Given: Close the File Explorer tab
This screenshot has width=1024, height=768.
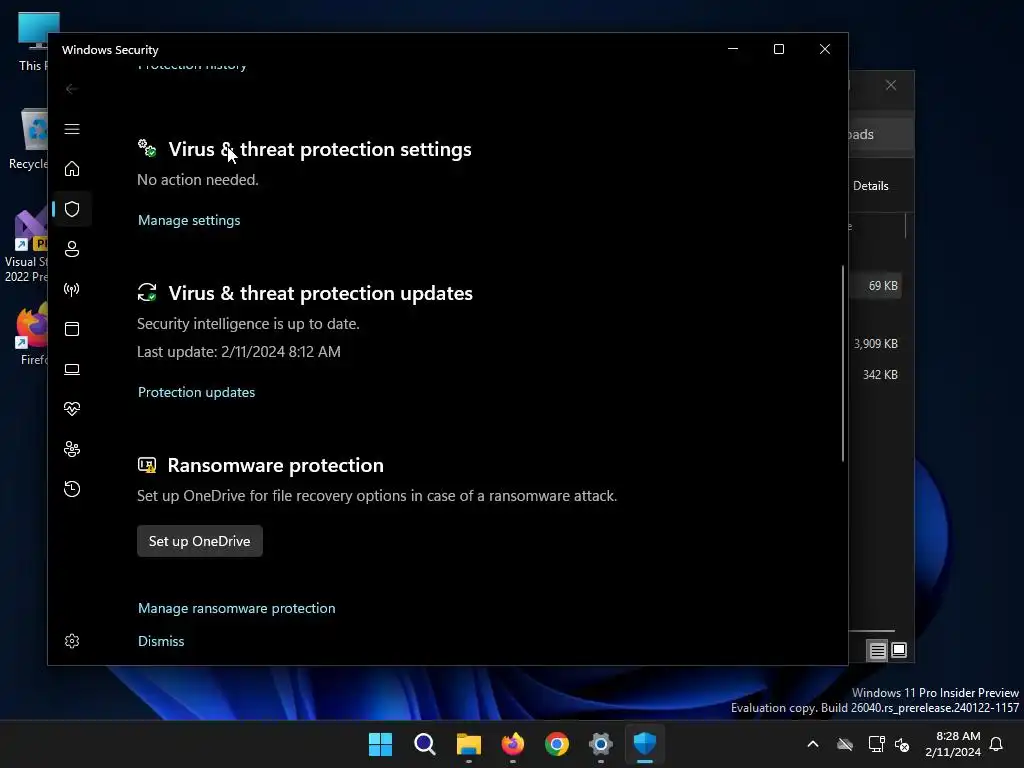Looking at the screenshot, I should point(891,86).
